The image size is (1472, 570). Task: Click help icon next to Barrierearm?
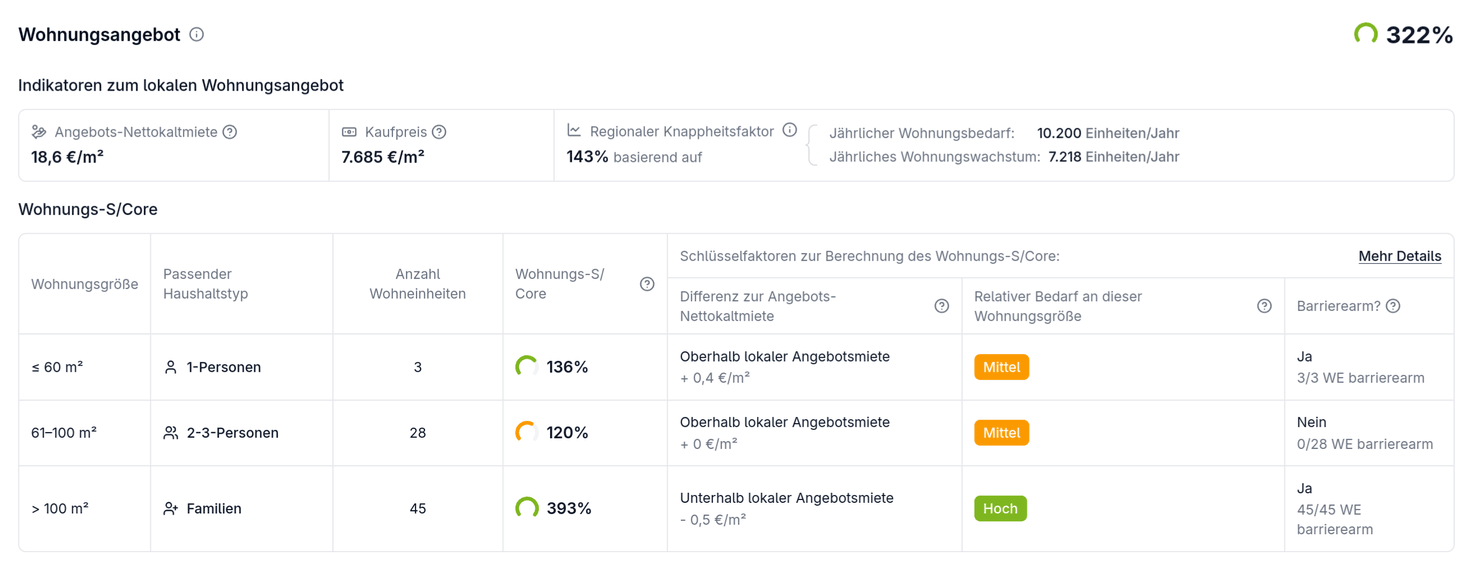pyautogui.click(x=1393, y=306)
